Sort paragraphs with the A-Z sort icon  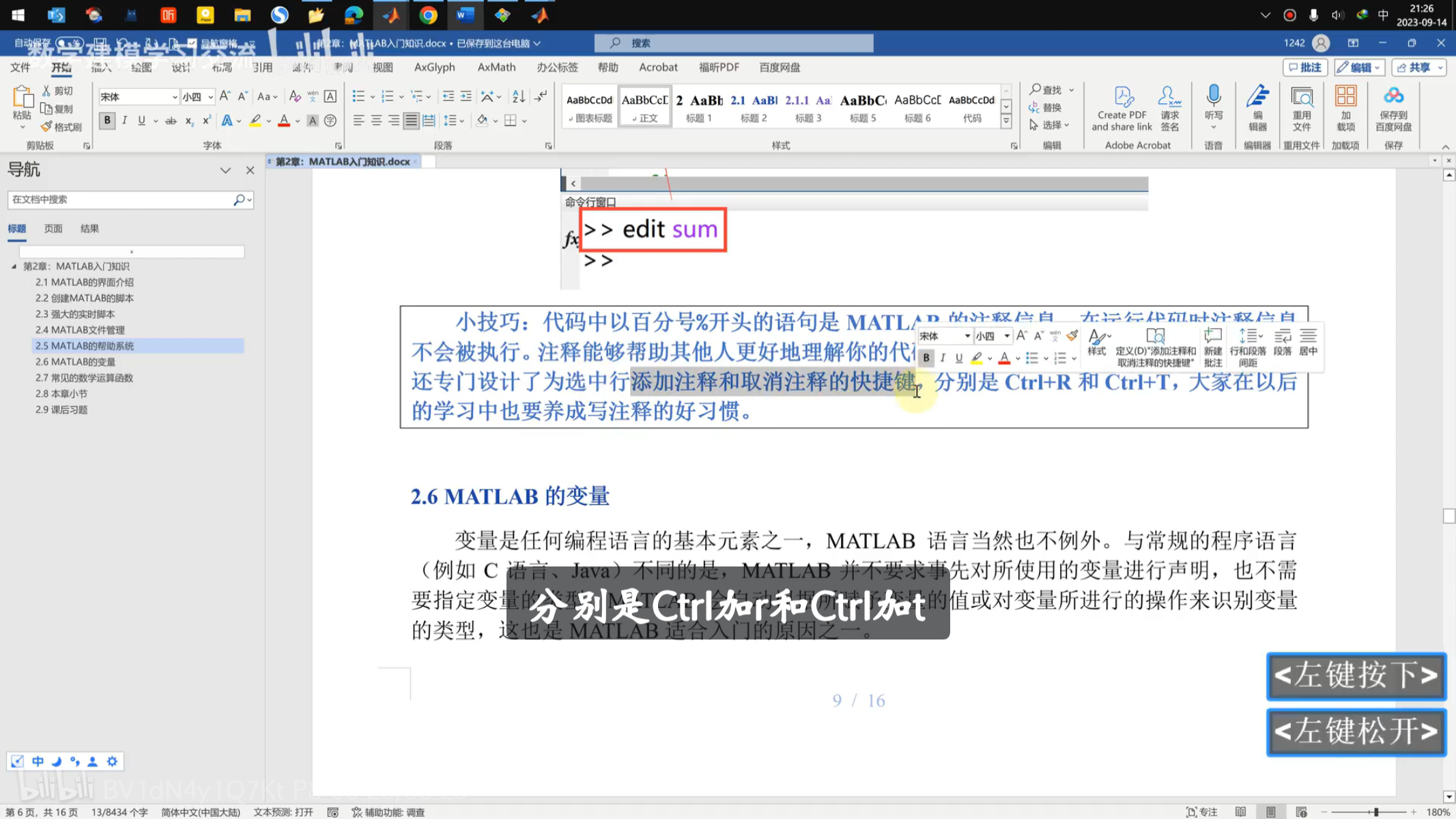519,96
